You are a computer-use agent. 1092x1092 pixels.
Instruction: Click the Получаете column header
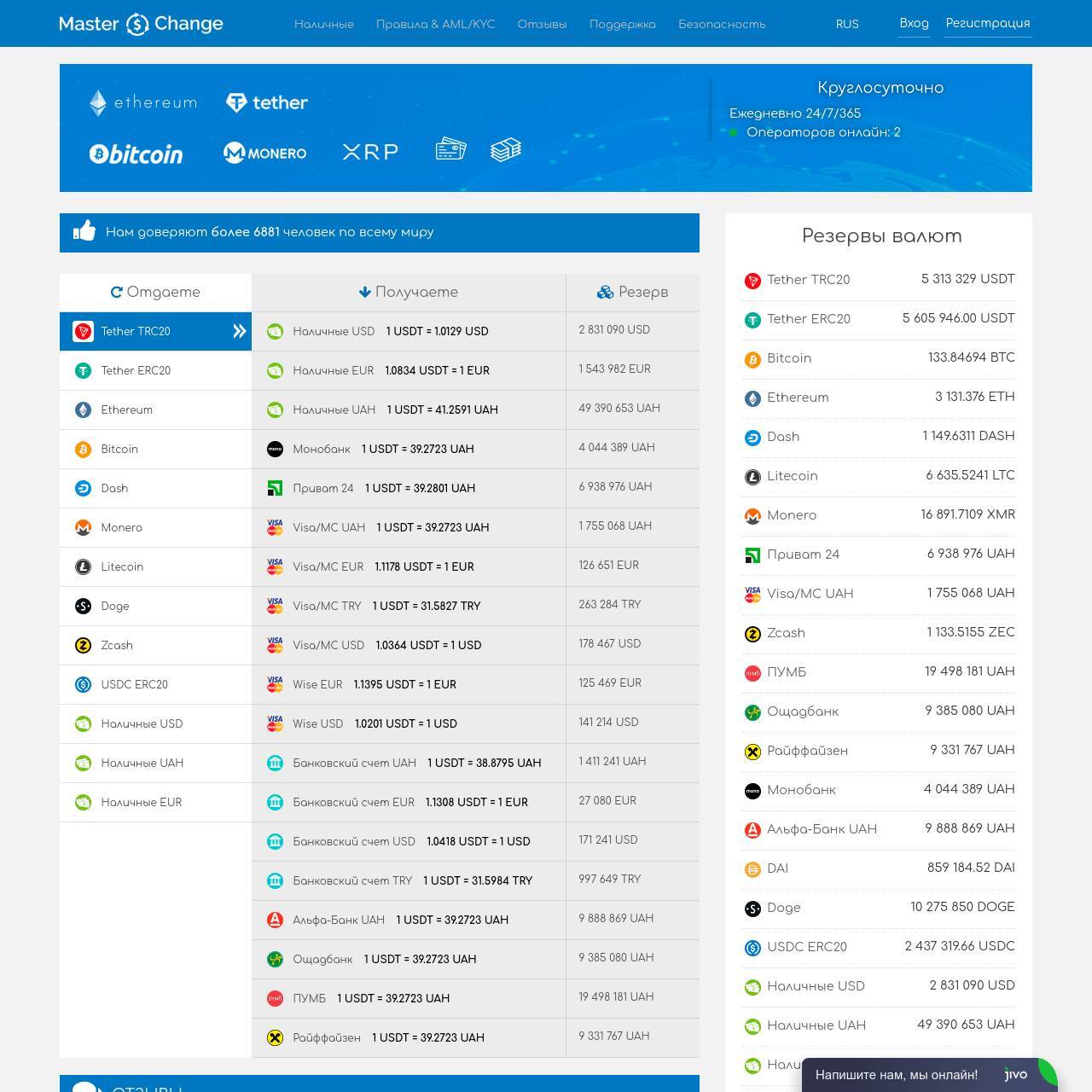[409, 292]
